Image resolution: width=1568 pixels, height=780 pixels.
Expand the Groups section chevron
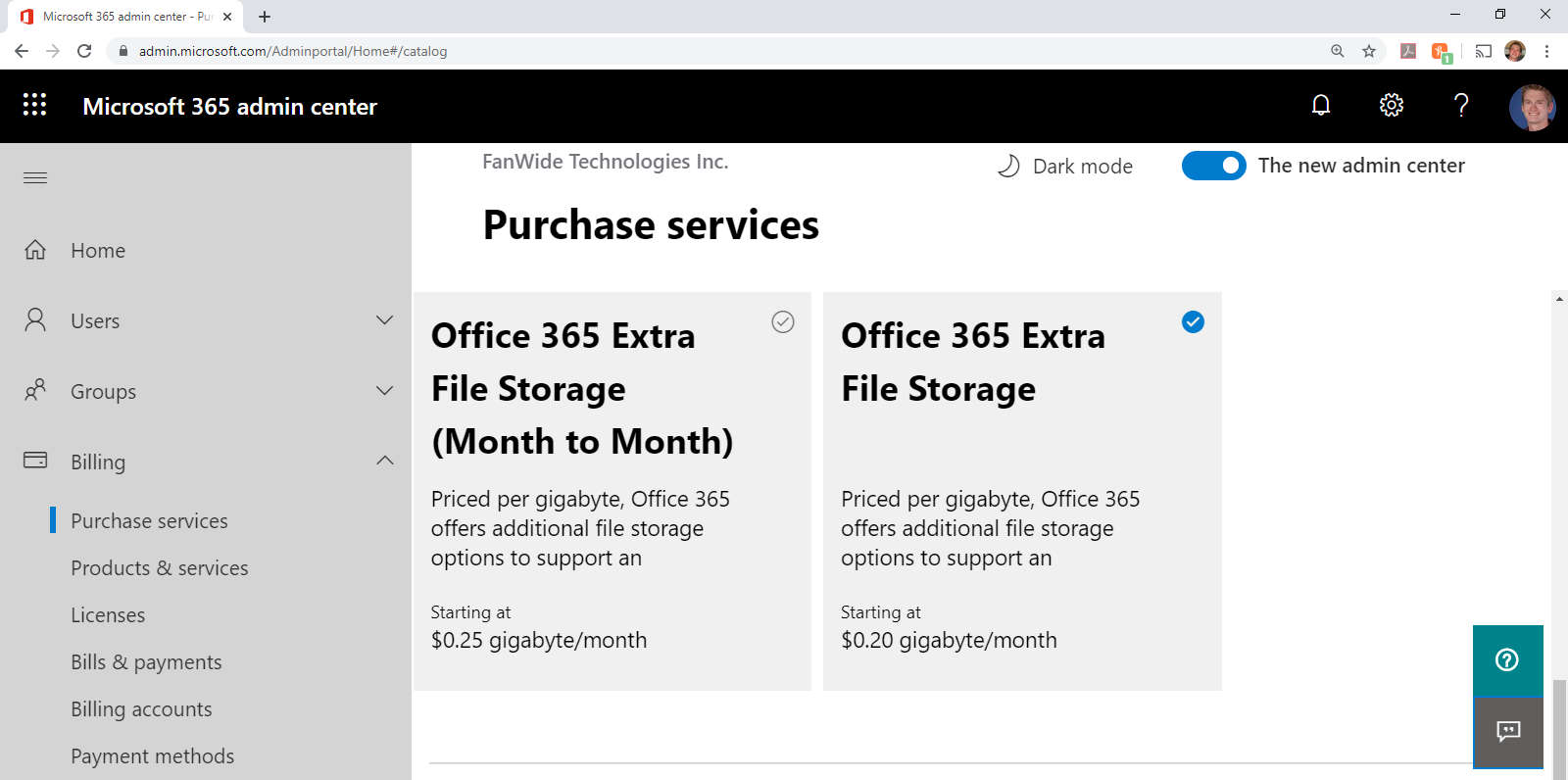coord(385,390)
